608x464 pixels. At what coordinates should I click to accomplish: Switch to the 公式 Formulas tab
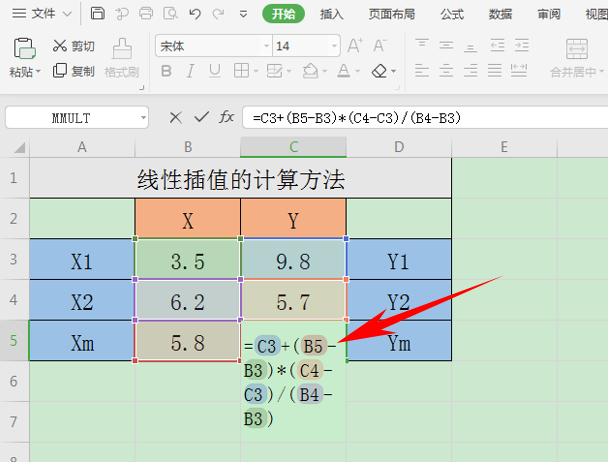click(x=452, y=14)
